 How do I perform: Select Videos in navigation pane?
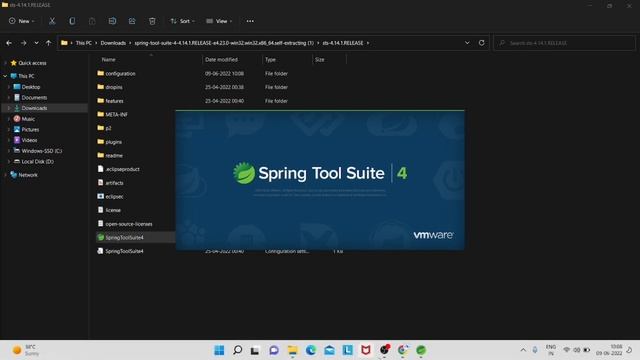coord(29,140)
